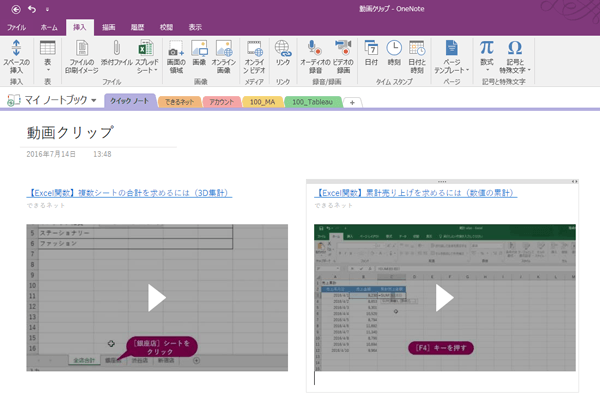
Task: Open the Table insert button
Action: pos(48,56)
